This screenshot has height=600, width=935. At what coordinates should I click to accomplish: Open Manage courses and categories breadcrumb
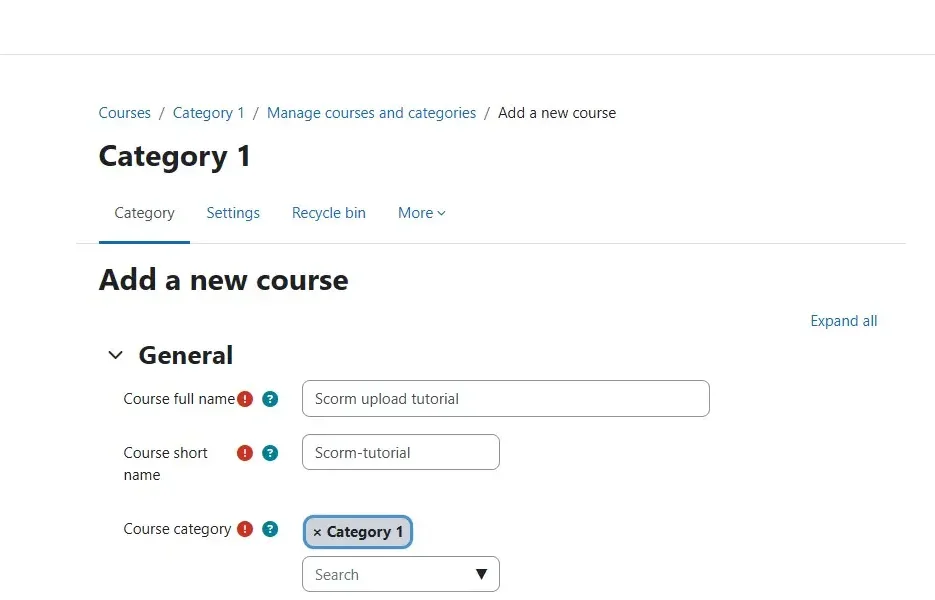pyautogui.click(x=371, y=113)
